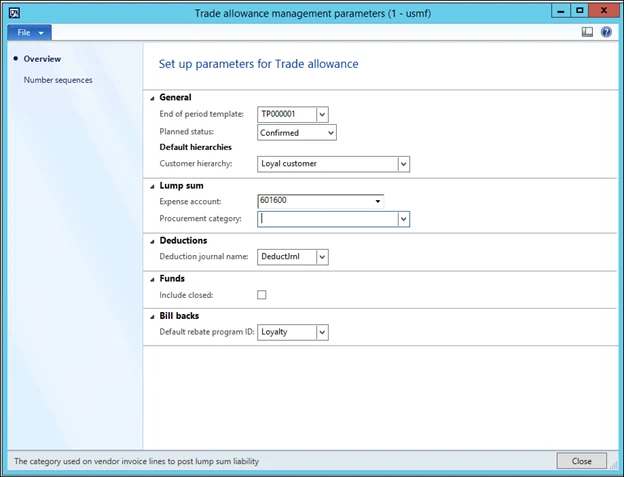The image size is (628, 477).
Task: Click the window title text
Action: [313, 14]
